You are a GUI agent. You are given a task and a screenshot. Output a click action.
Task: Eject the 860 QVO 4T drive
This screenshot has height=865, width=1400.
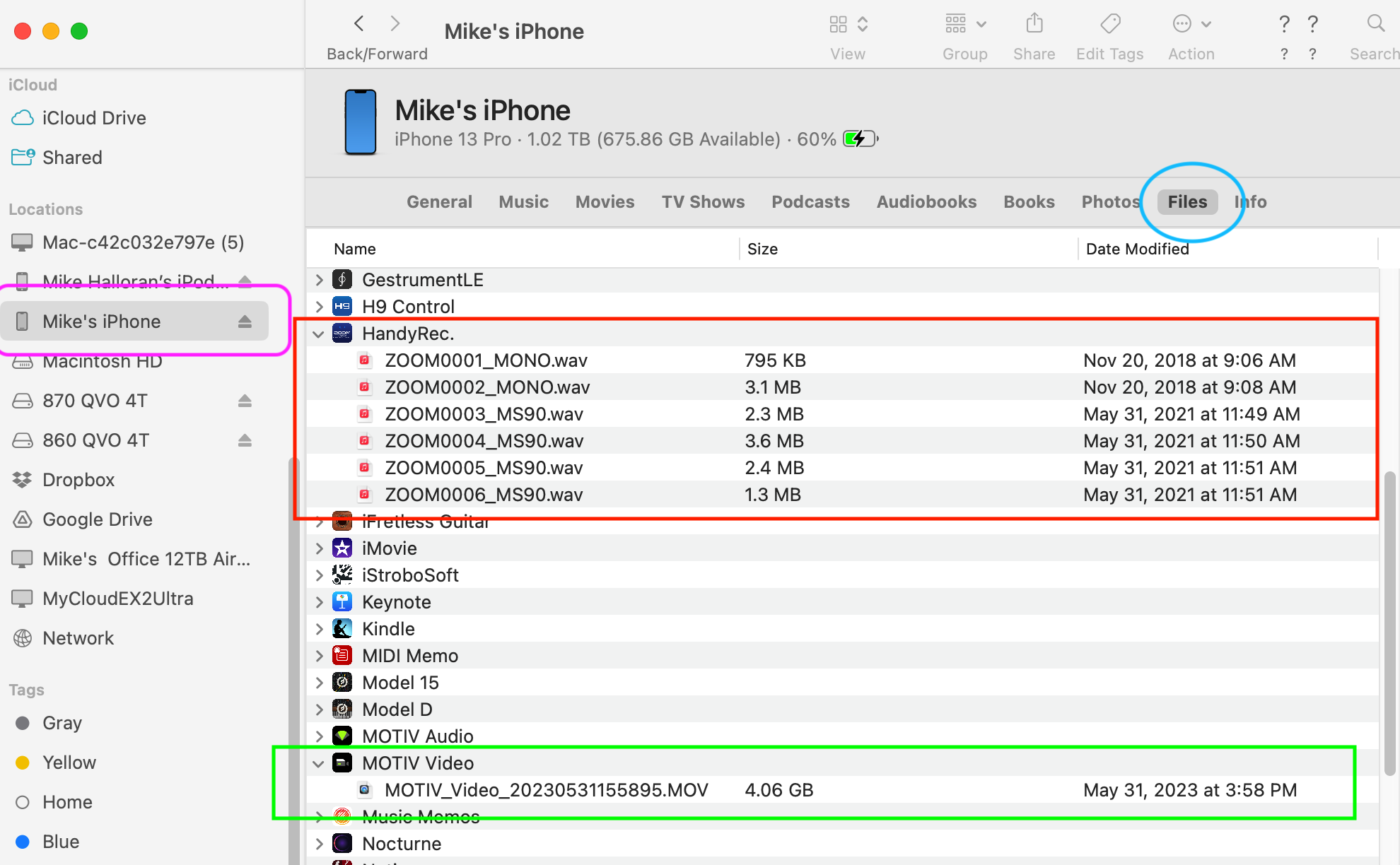(245, 440)
